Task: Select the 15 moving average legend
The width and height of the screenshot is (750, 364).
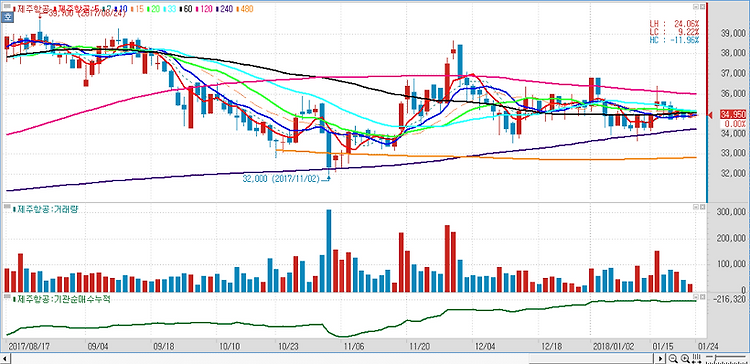Action: click(138, 9)
